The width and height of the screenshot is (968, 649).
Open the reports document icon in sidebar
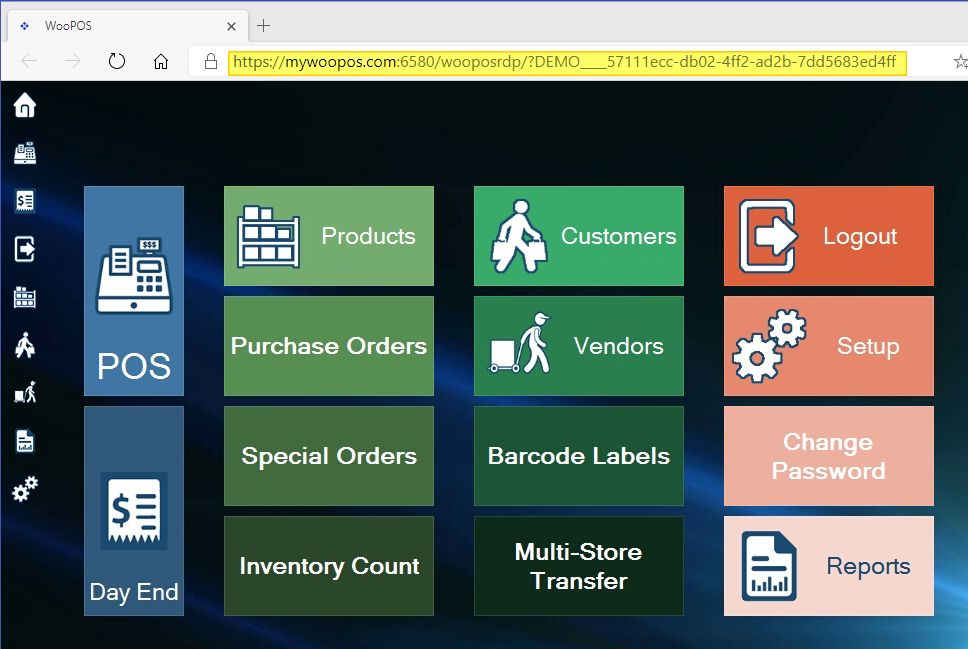coord(25,441)
